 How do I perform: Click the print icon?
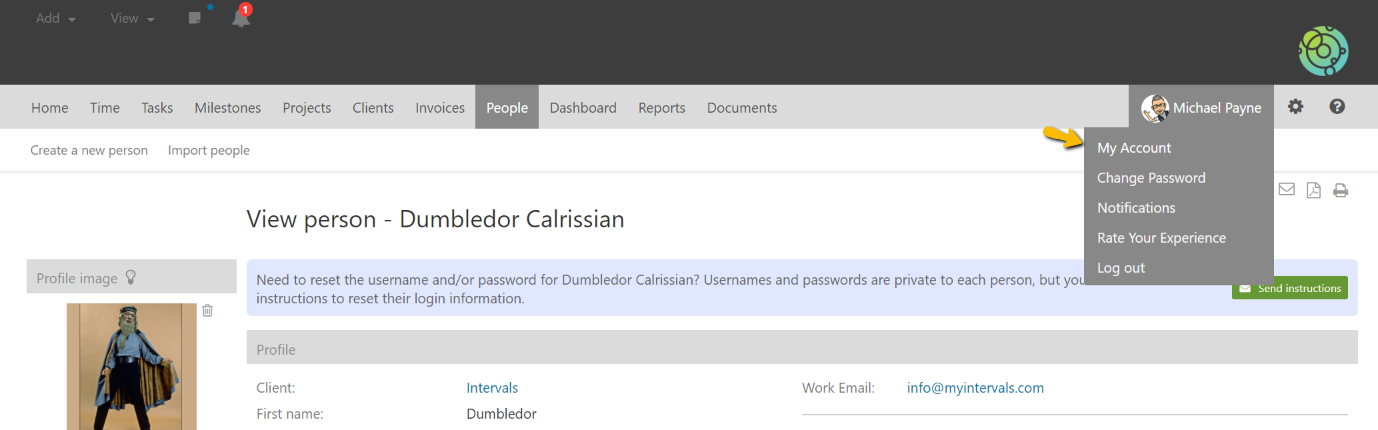pos(1340,190)
